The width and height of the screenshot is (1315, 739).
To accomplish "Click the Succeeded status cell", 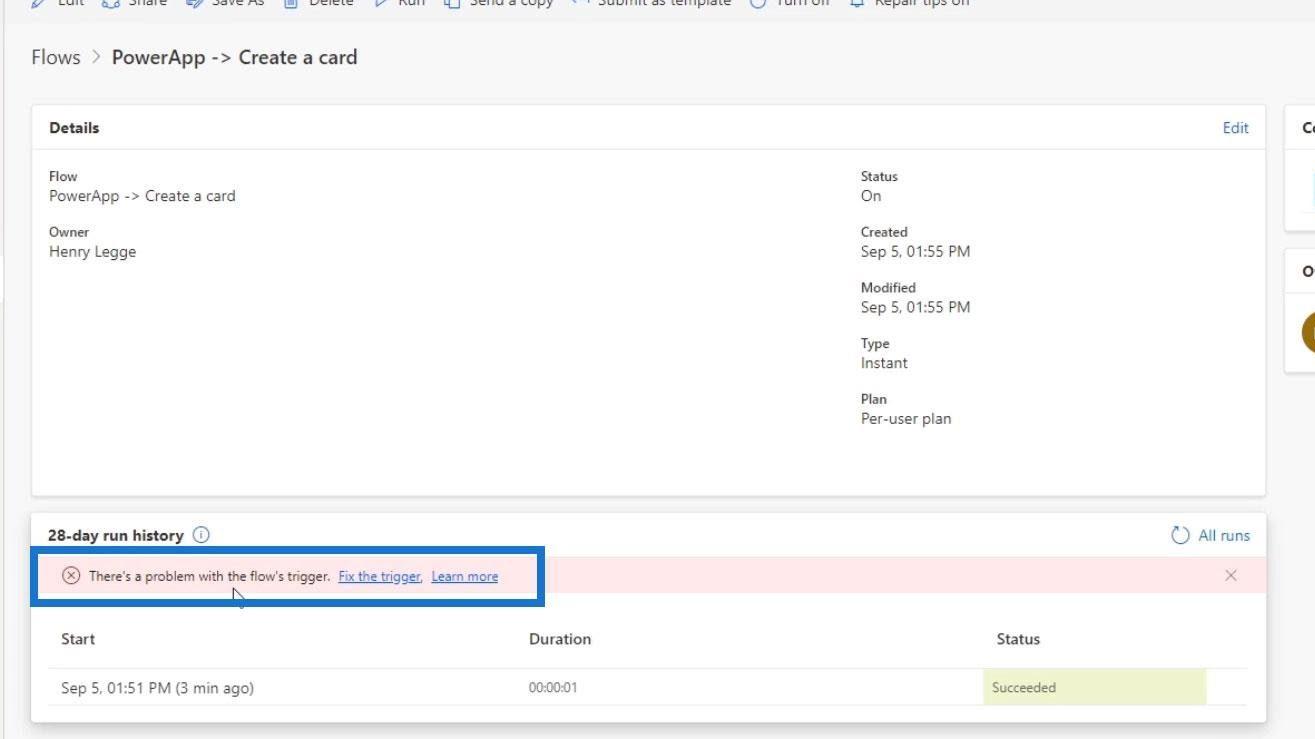I will pos(1094,687).
